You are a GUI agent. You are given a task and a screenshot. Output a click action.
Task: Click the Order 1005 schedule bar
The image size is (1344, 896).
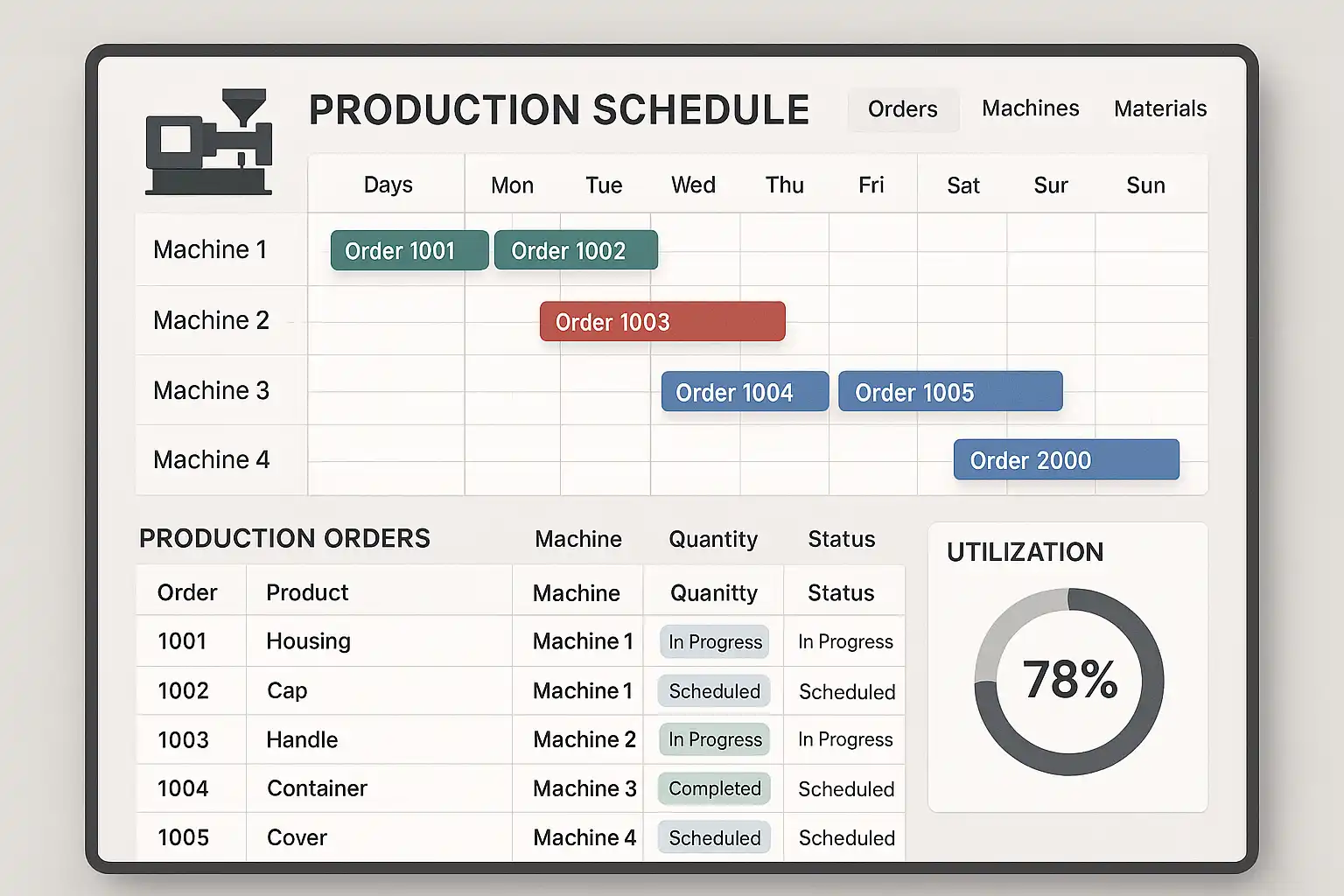point(949,392)
